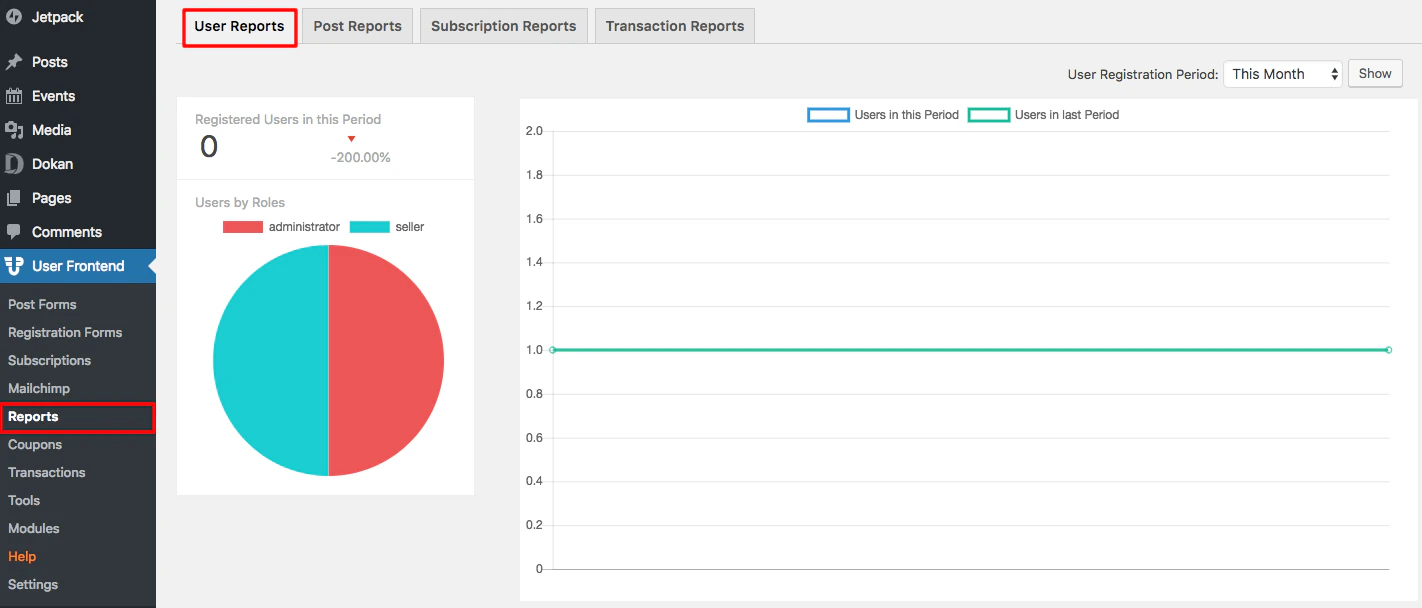
Task: Go to the Tools submenu
Action: point(24,500)
